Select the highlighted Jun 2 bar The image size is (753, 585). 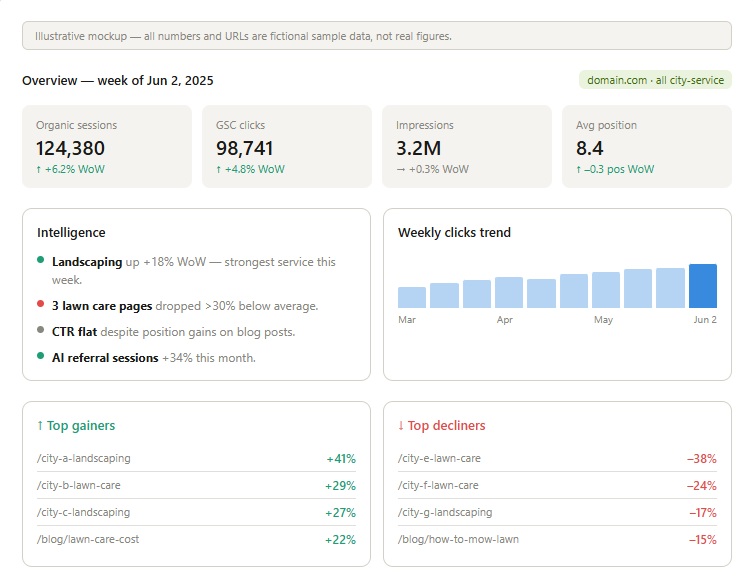[703, 286]
